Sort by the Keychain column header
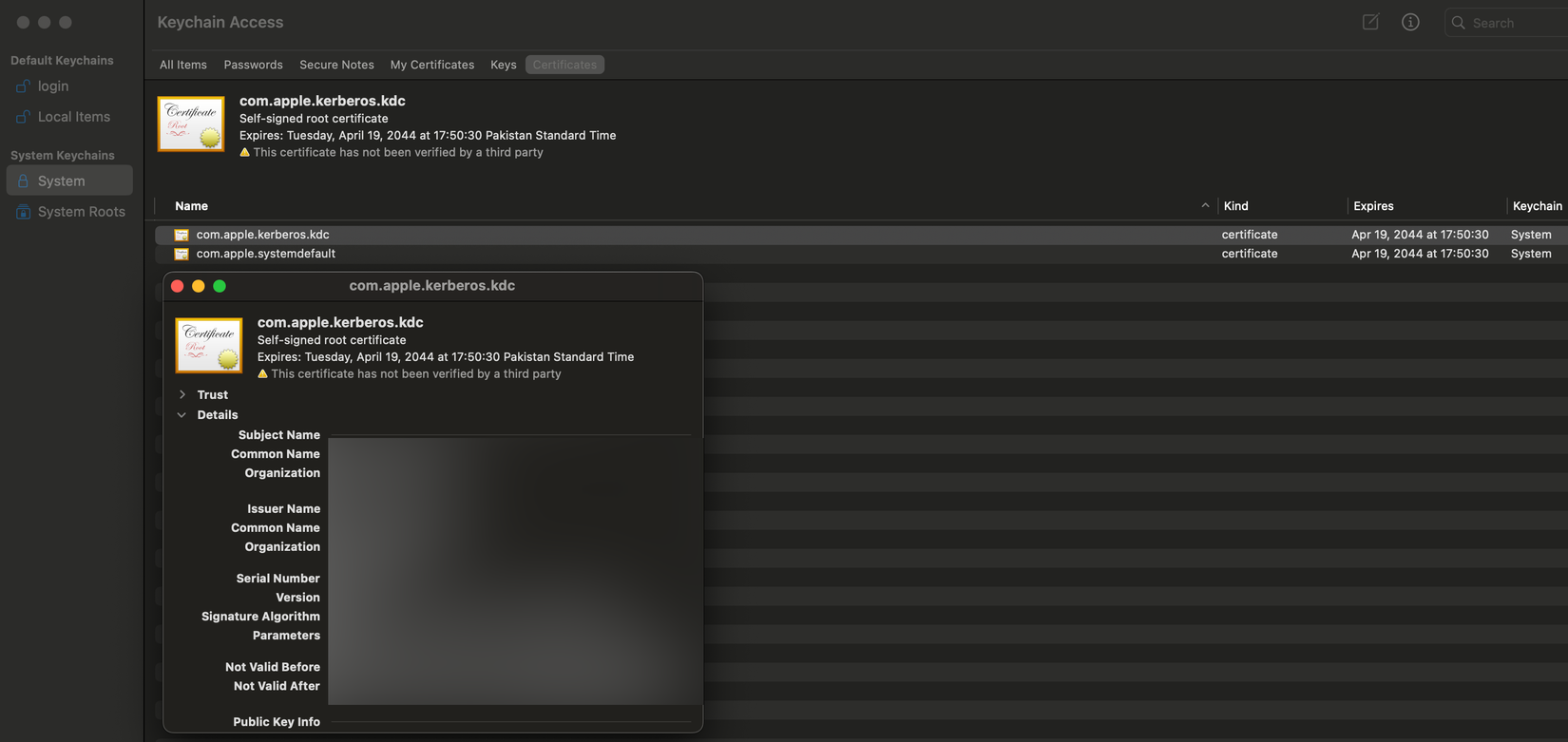This screenshot has width=1568, height=742. pyautogui.click(x=1538, y=206)
